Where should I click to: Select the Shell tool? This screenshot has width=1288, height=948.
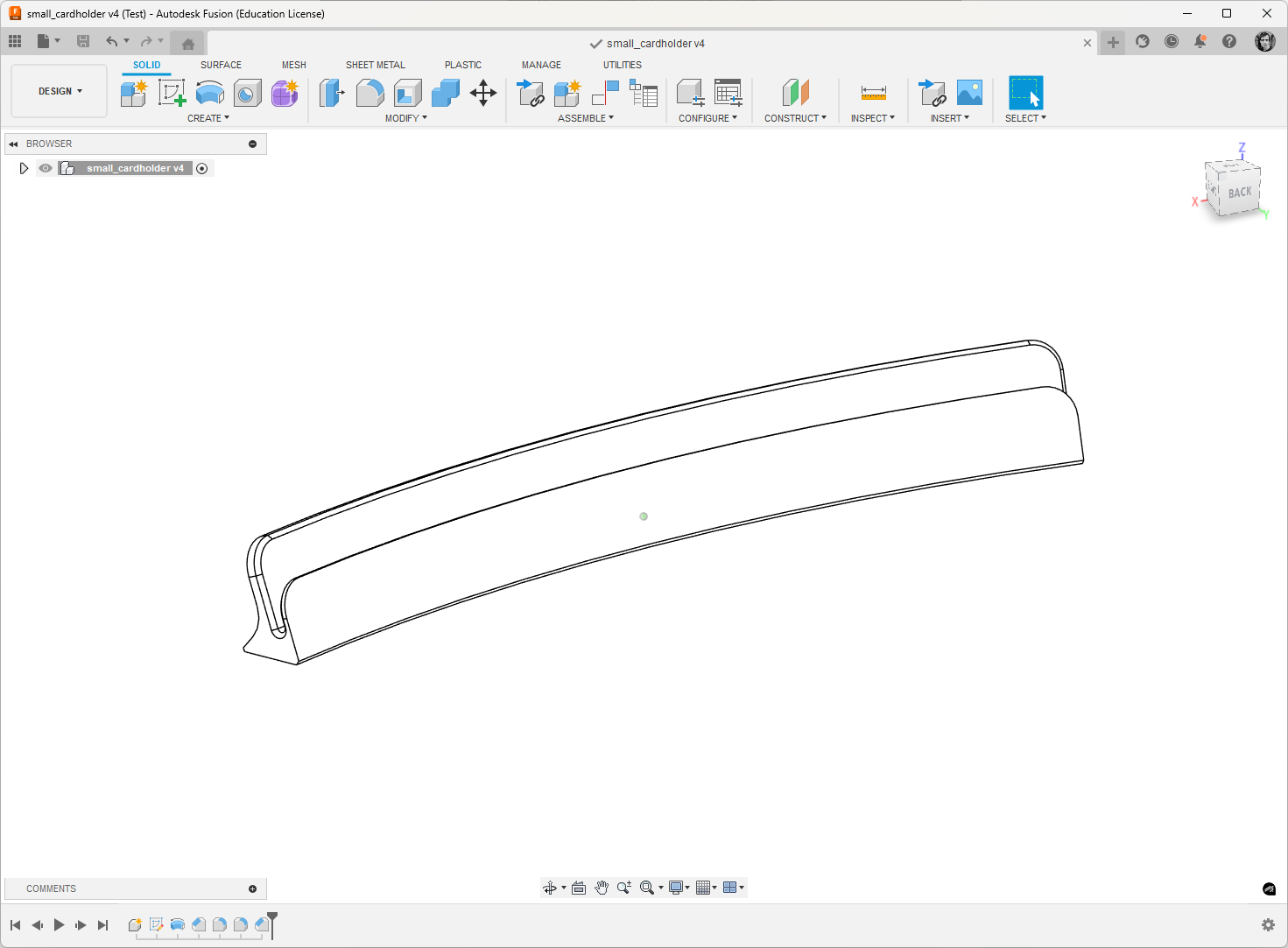(x=408, y=93)
